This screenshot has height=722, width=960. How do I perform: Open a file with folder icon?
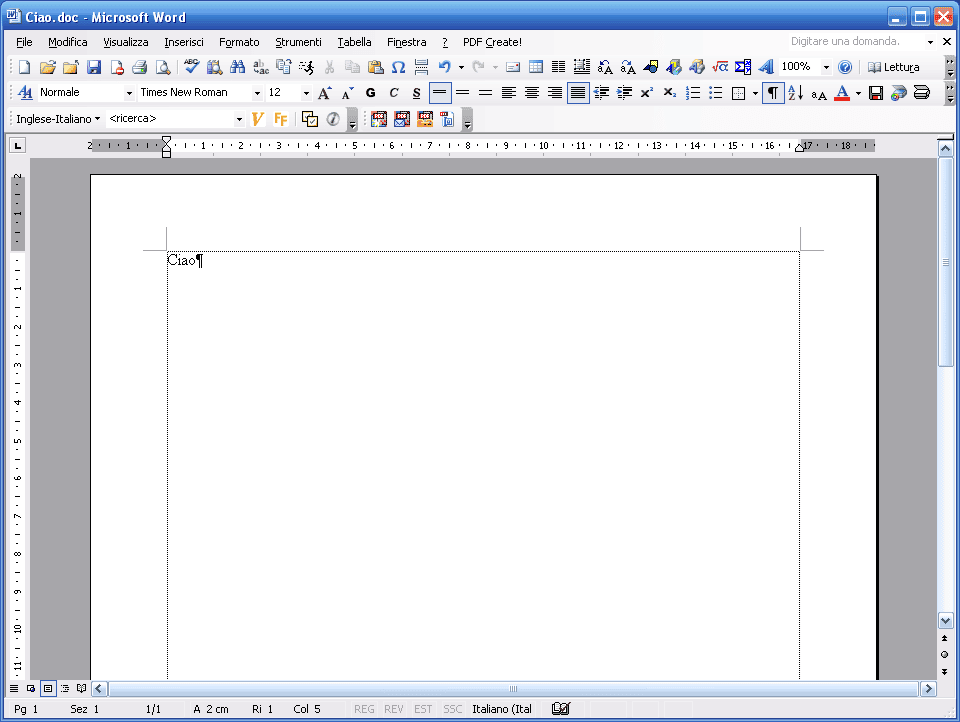[48, 67]
